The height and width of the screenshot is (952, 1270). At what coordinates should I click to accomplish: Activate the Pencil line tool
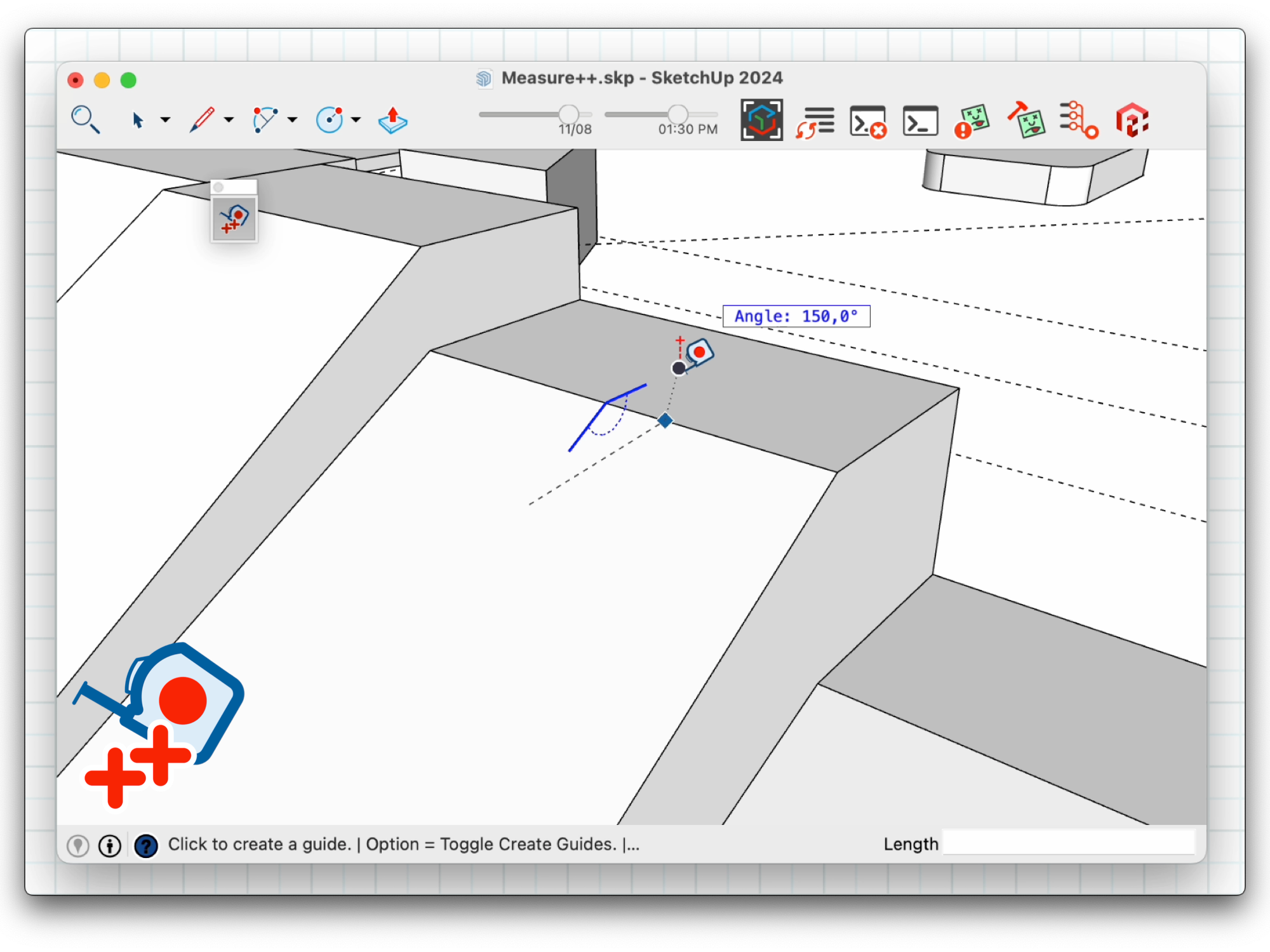click(202, 119)
